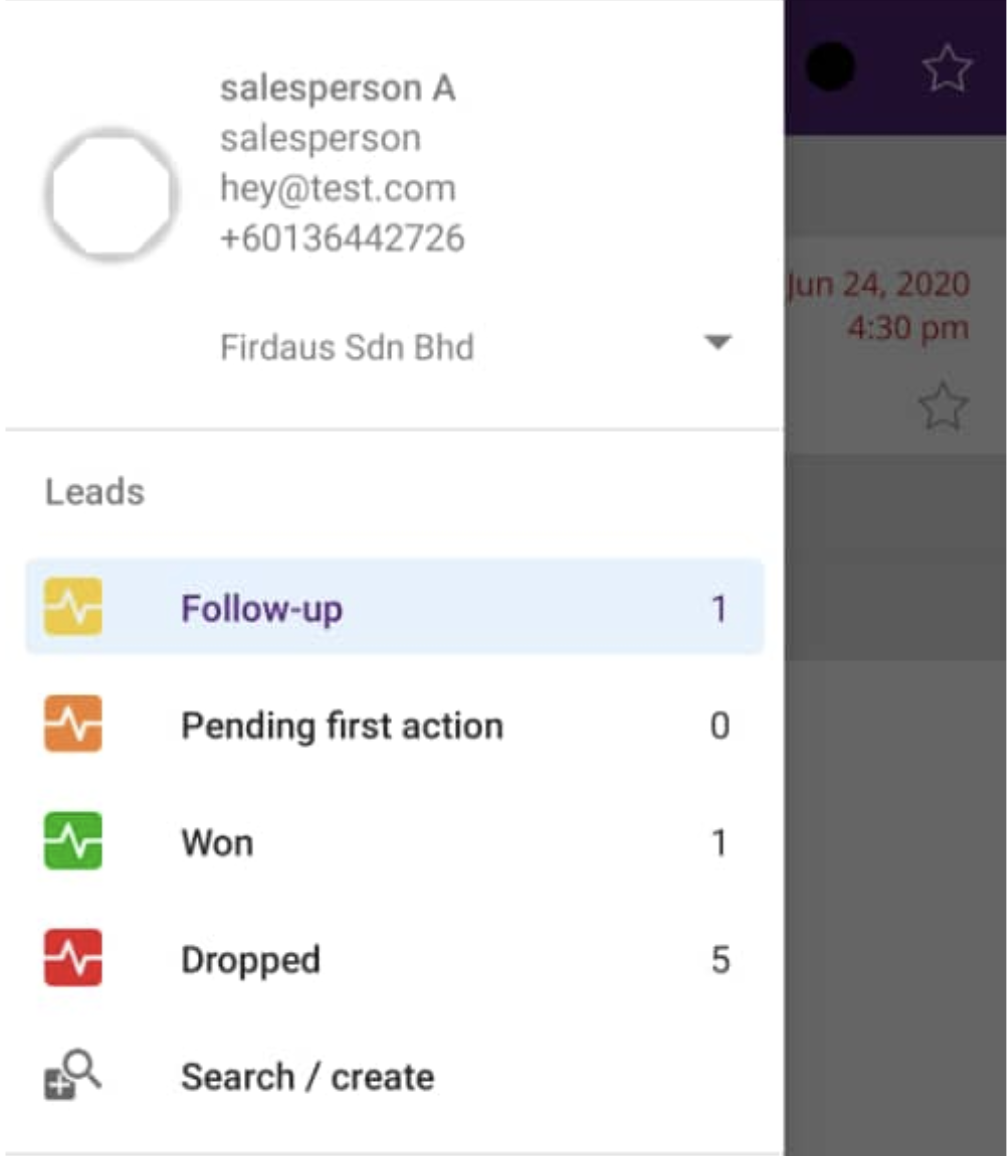Show the Dropped leads

point(250,959)
